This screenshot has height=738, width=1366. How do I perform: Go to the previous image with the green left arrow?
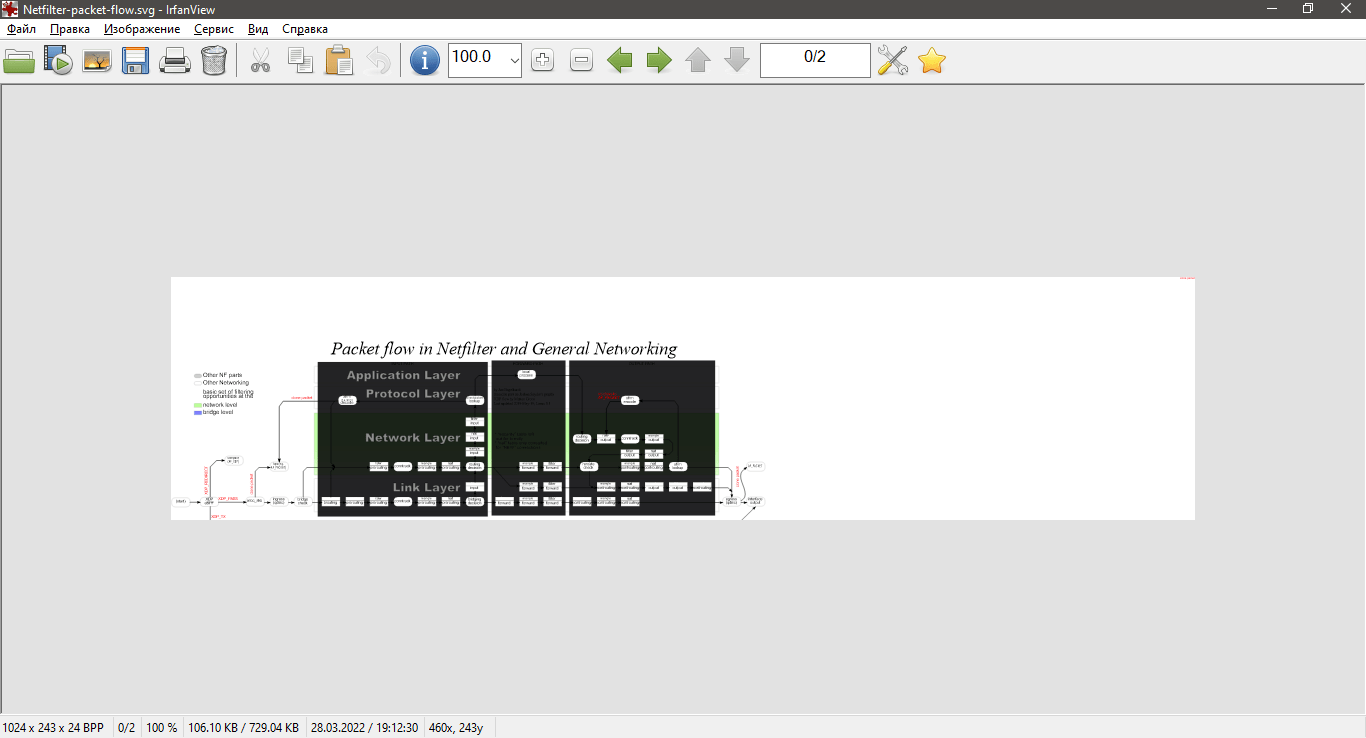tap(620, 61)
